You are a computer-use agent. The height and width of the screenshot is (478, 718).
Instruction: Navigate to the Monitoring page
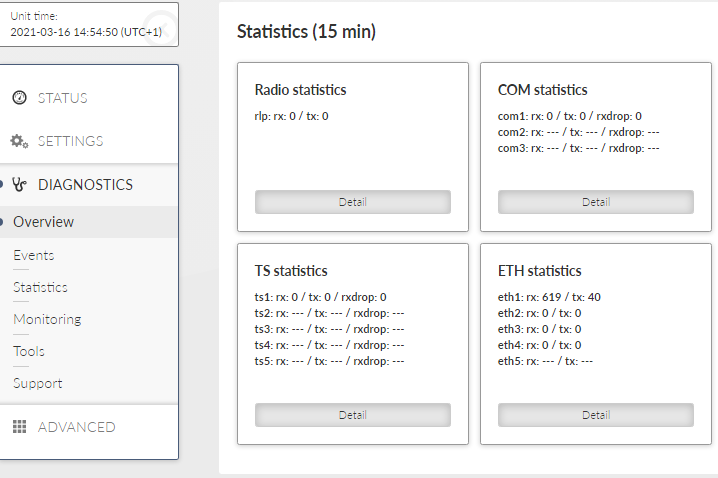coord(47,319)
